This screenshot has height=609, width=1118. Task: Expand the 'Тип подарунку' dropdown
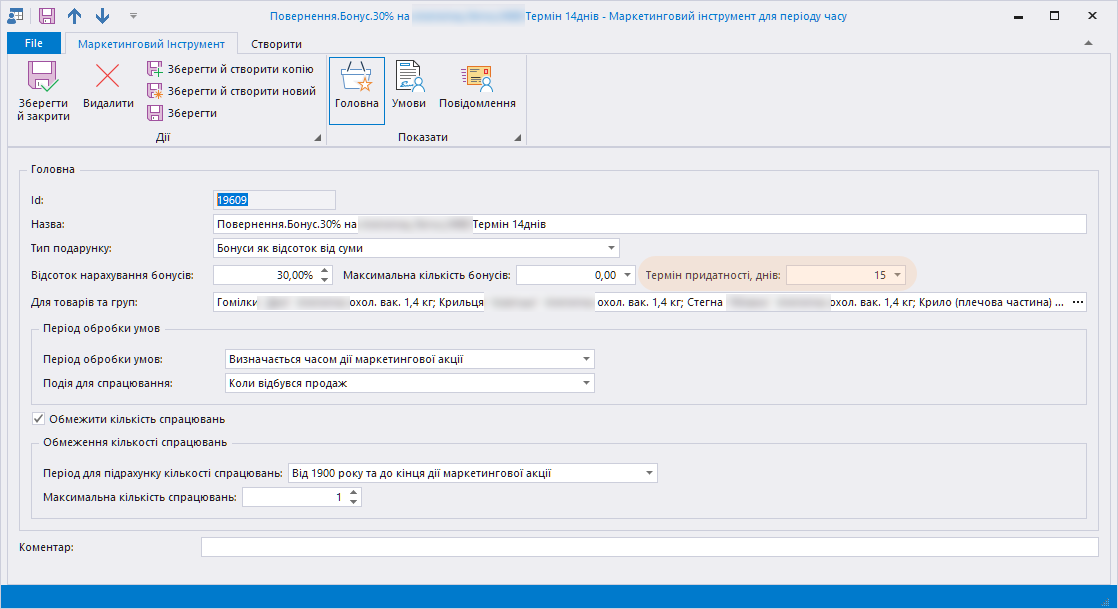tap(610, 248)
